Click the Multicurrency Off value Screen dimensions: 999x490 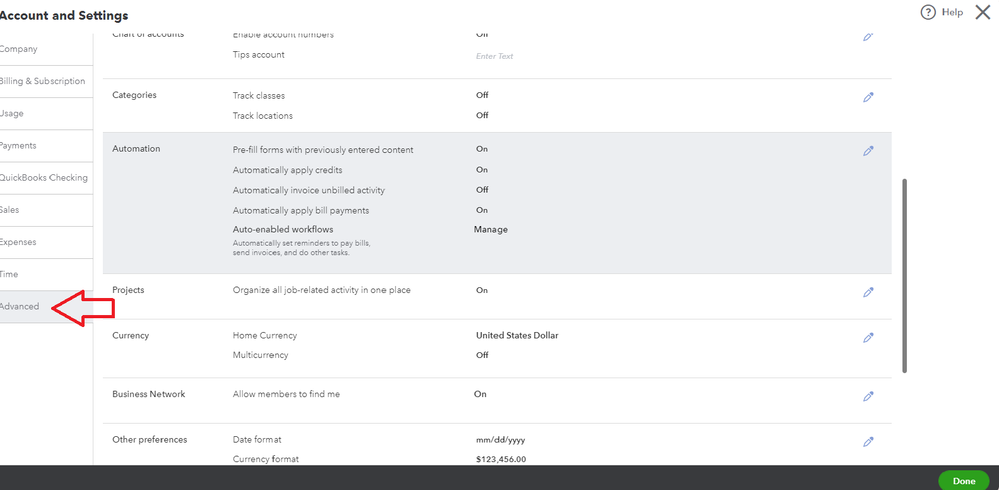point(482,355)
